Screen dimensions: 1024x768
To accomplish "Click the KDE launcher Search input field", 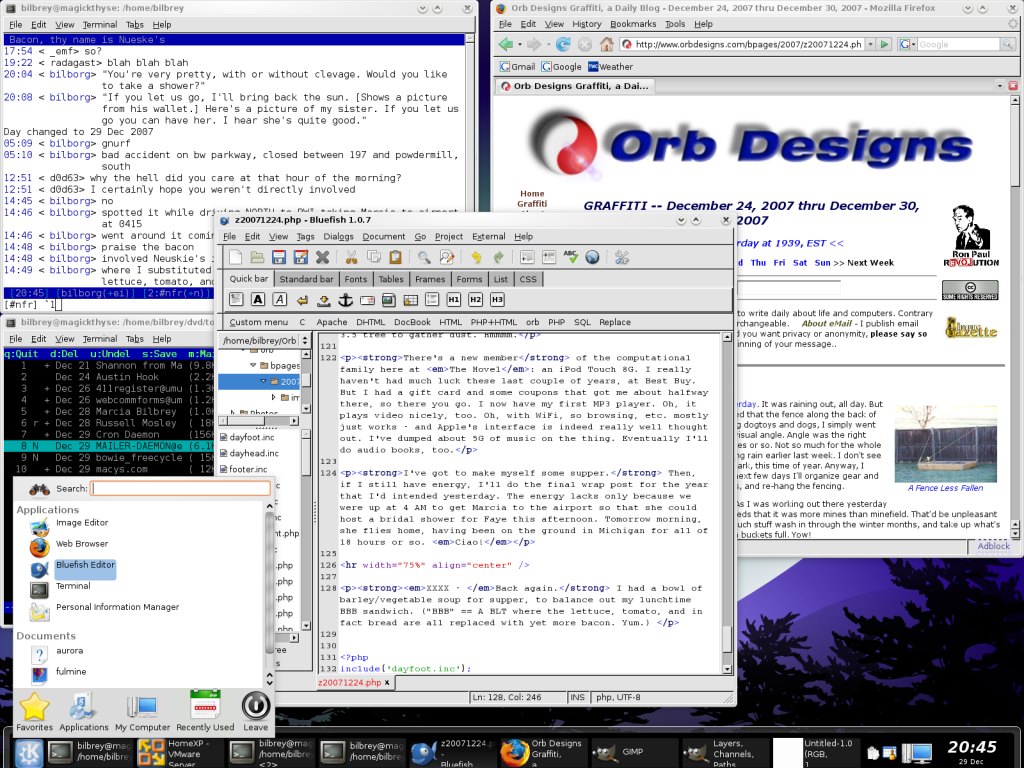I will click(180, 489).
